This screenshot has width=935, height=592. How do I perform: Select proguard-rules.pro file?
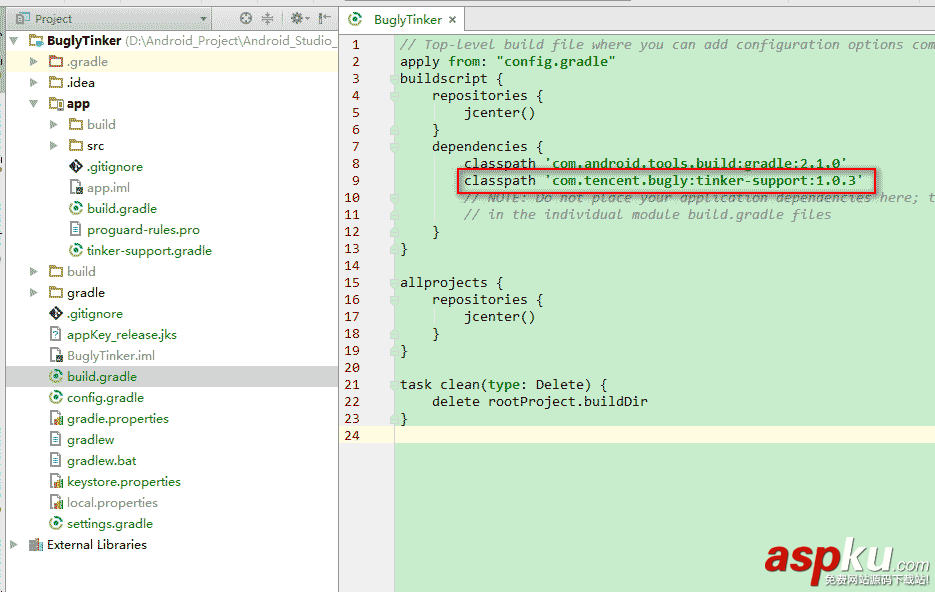pyautogui.click(x=143, y=230)
